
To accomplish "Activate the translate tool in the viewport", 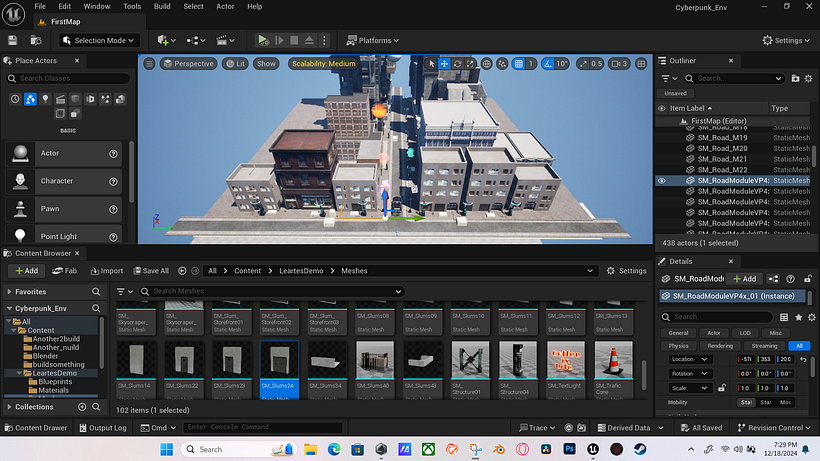I will [444, 64].
